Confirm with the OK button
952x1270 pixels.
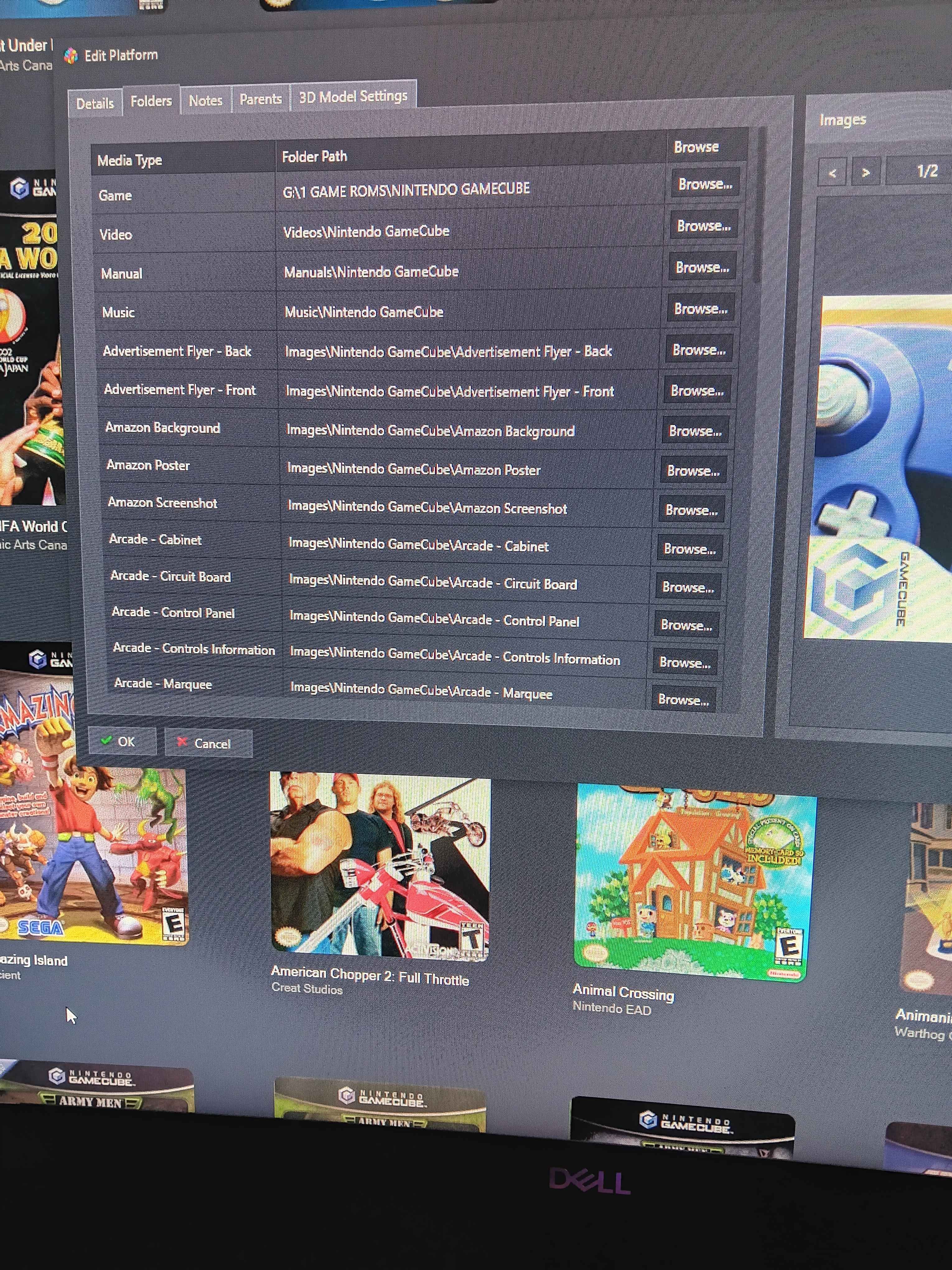[122, 741]
